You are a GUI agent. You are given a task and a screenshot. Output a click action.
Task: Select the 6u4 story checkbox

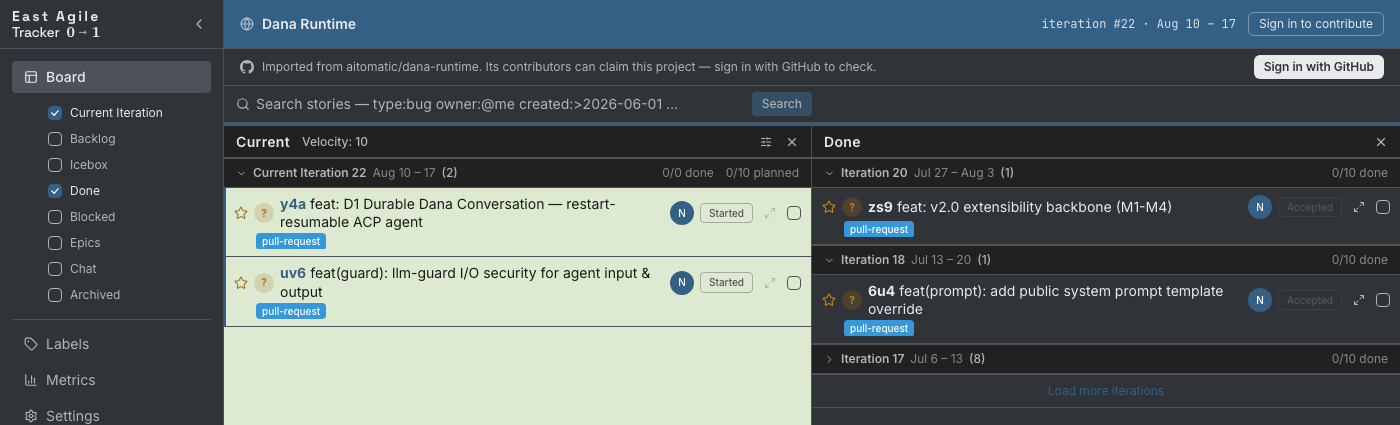click(1383, 300)
